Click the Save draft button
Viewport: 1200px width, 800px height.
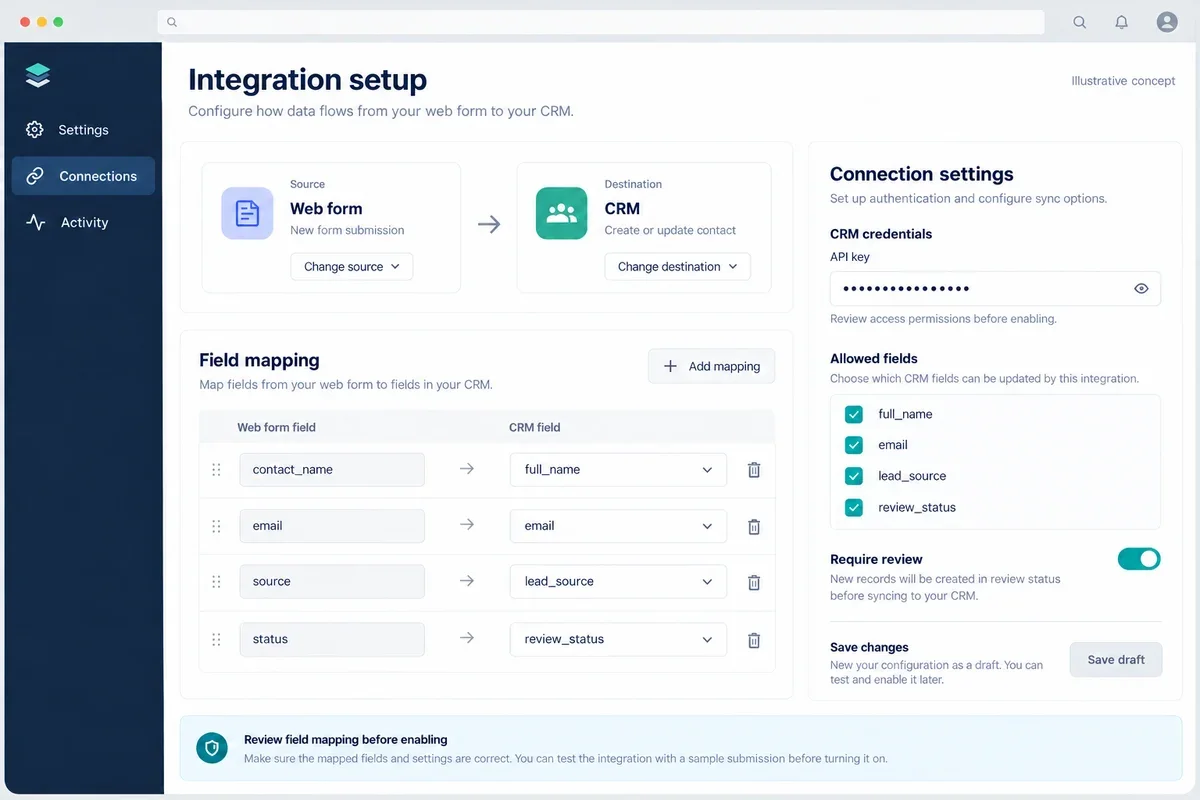pyautogui.click(x=1116, y=660)
